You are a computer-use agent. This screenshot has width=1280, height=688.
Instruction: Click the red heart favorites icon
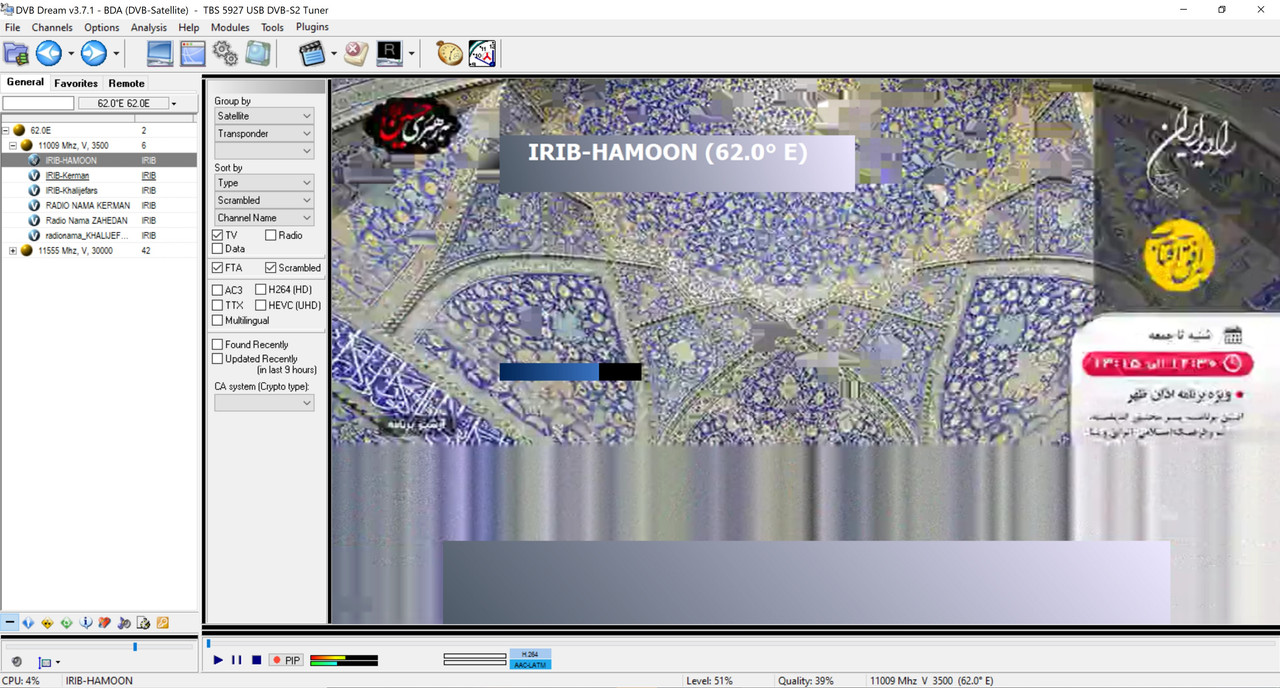coord(105,622)
